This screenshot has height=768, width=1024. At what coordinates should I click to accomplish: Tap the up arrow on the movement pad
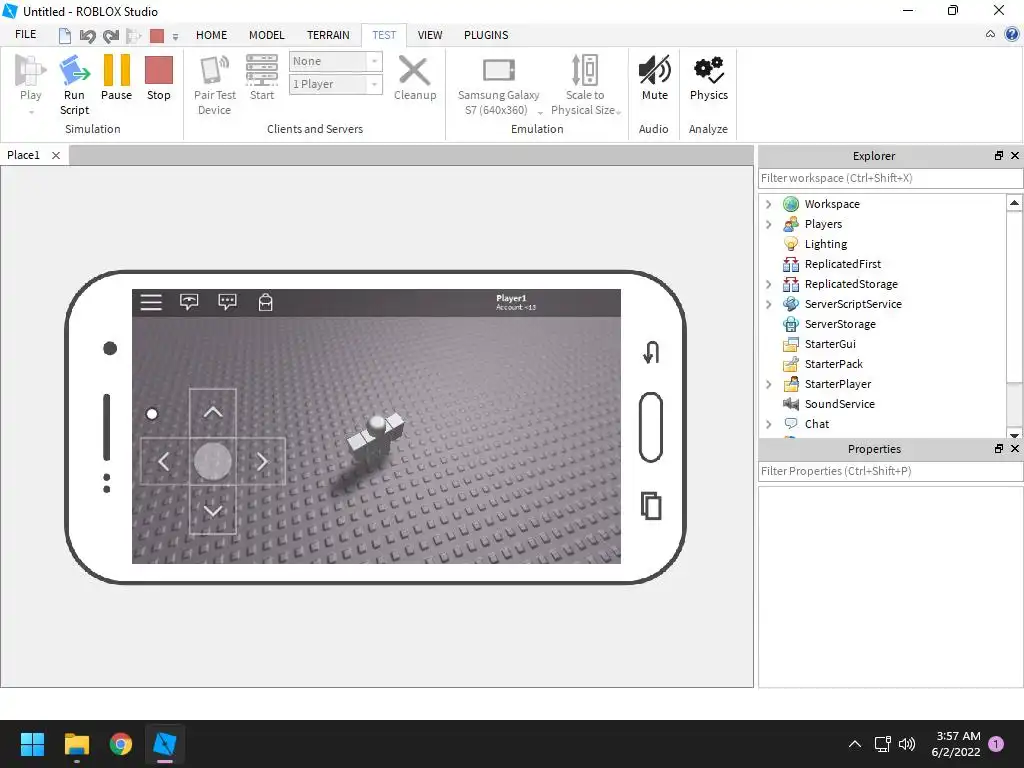coord(213,412)
